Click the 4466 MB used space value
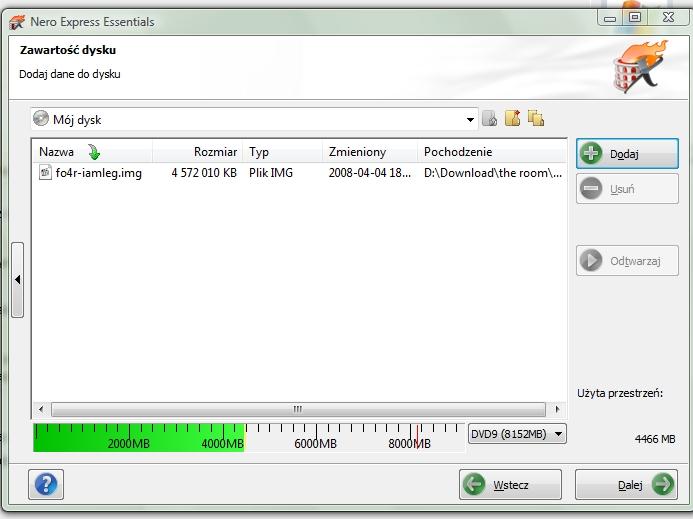693x519 pixels. (x=655, y=439)
